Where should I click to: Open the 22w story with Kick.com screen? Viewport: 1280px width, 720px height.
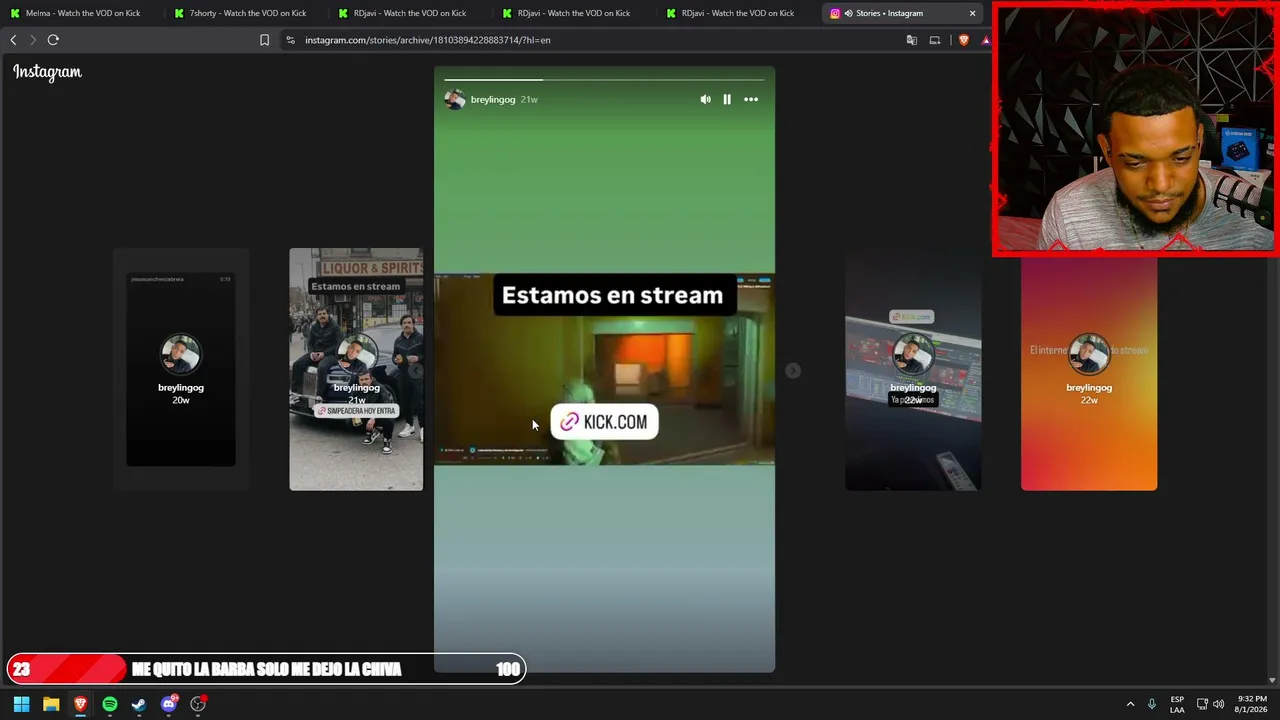coord(913,369)
